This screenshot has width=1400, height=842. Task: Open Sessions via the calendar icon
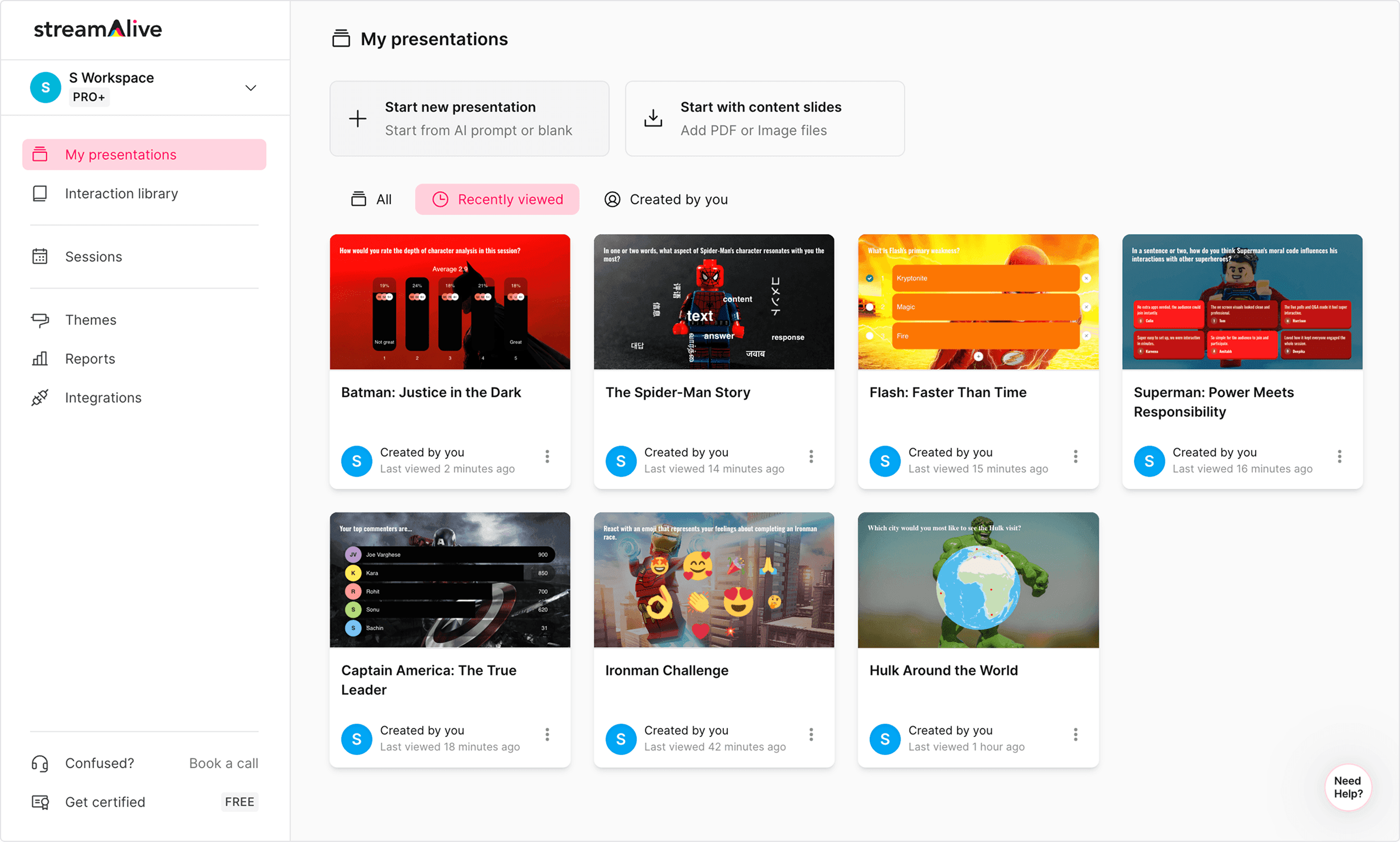click(x=40, y=256)
